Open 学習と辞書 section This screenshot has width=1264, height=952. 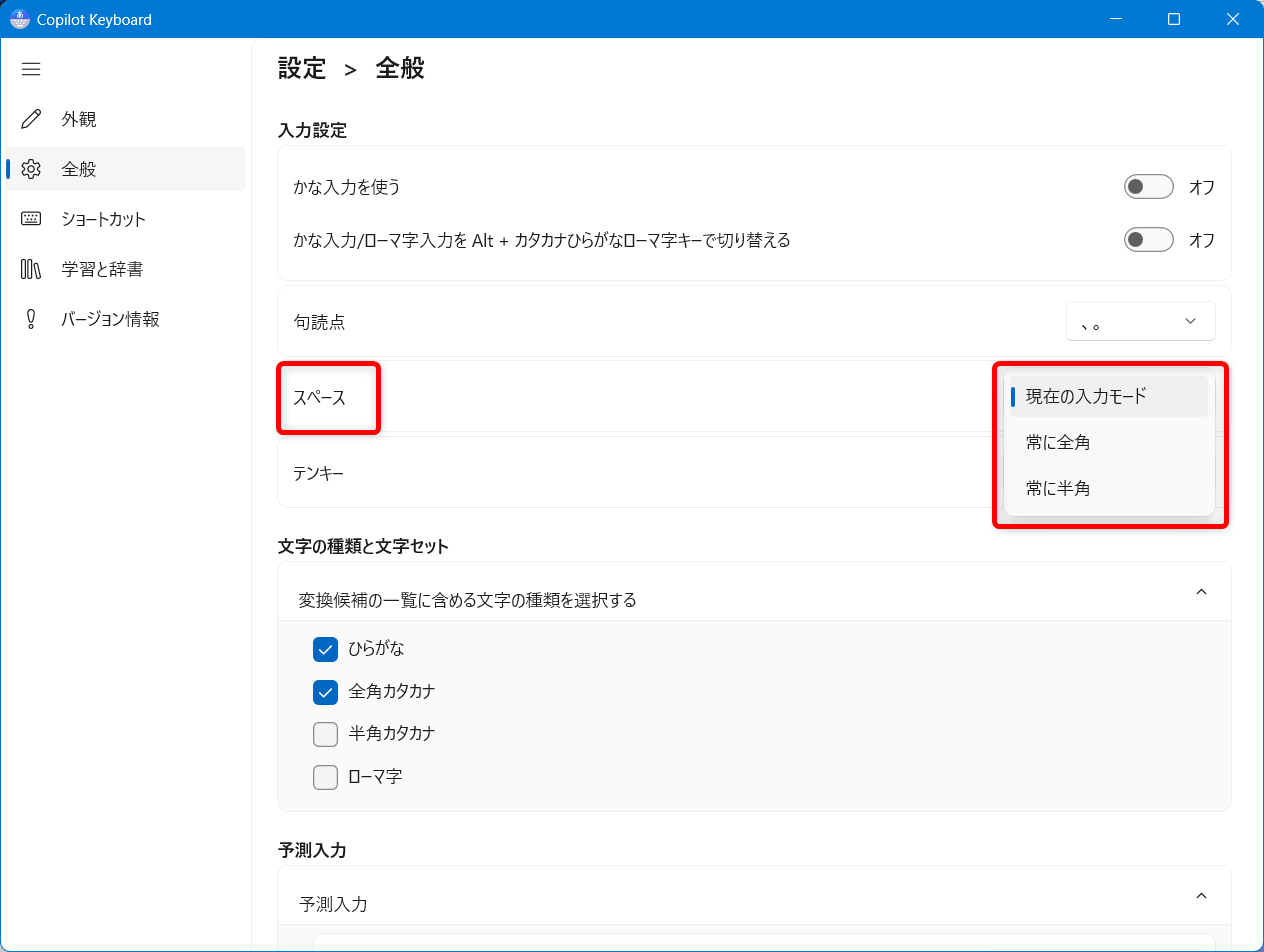click(x=126, y=269)
